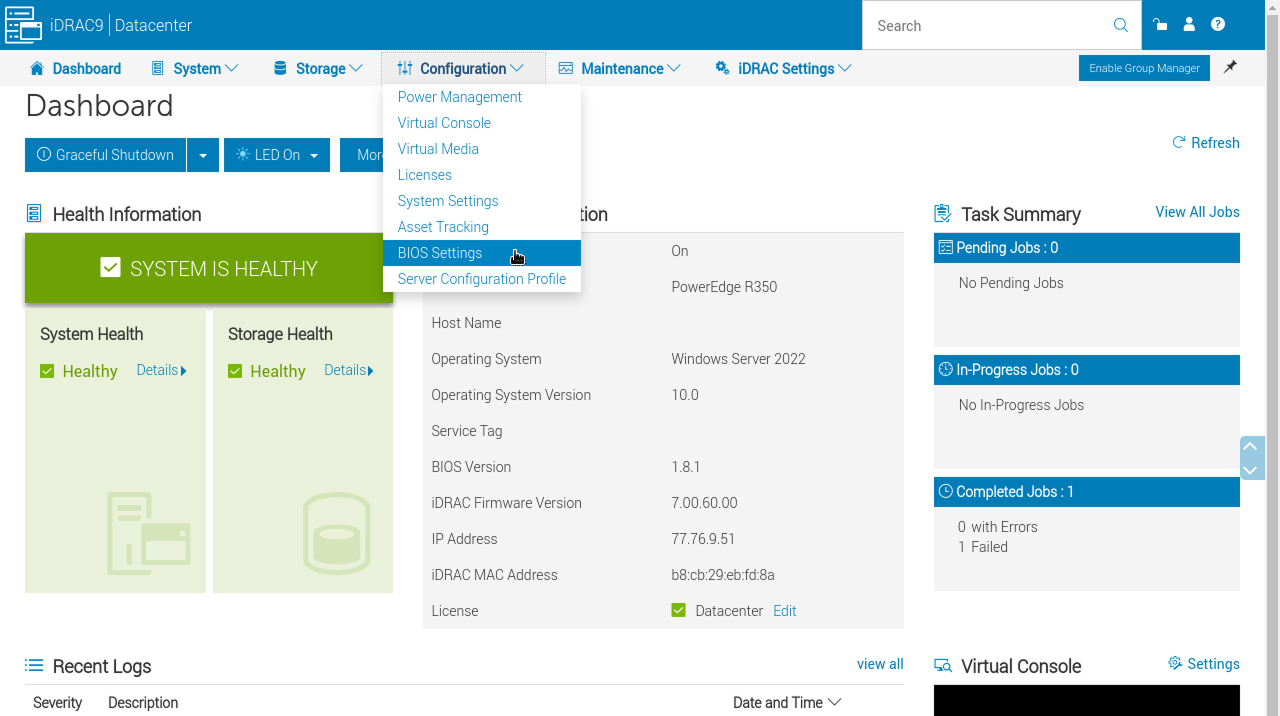Viewport: 1280px width, 716px height.
Task: Select Power Management from Configuration menu
Action: (x=482, y=97)
